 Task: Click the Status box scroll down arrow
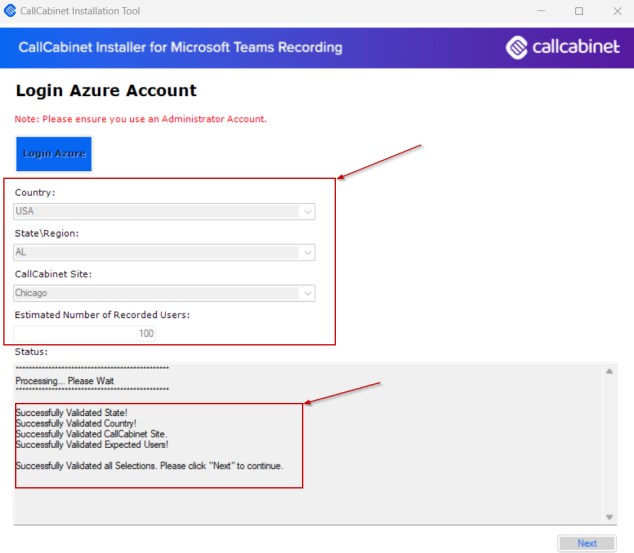pos(609,516)
